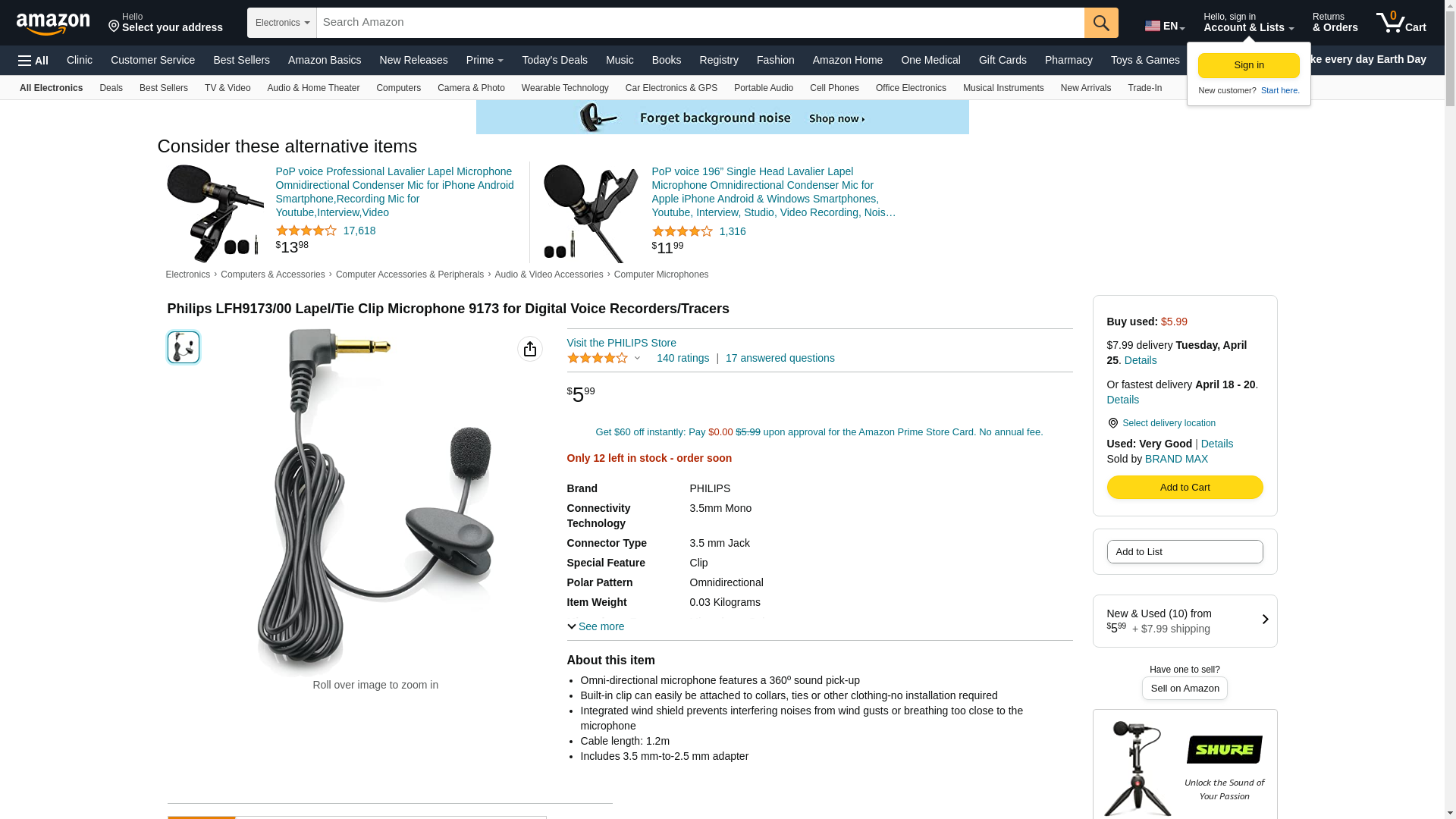Image resolution: width=1456 pixels, height=819 pixels.
Task: Open the Electronics search category dropdown
Action: tap(282, 23)
